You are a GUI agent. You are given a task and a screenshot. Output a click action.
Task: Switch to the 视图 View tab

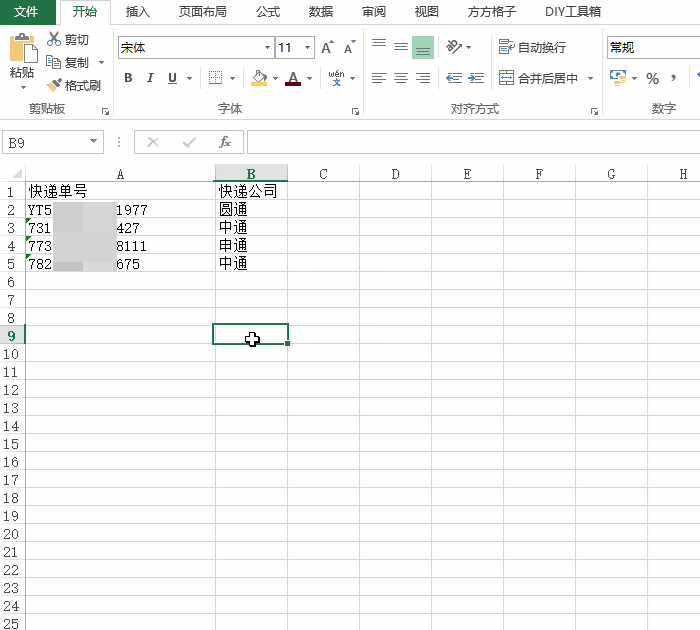click(426, 12)
